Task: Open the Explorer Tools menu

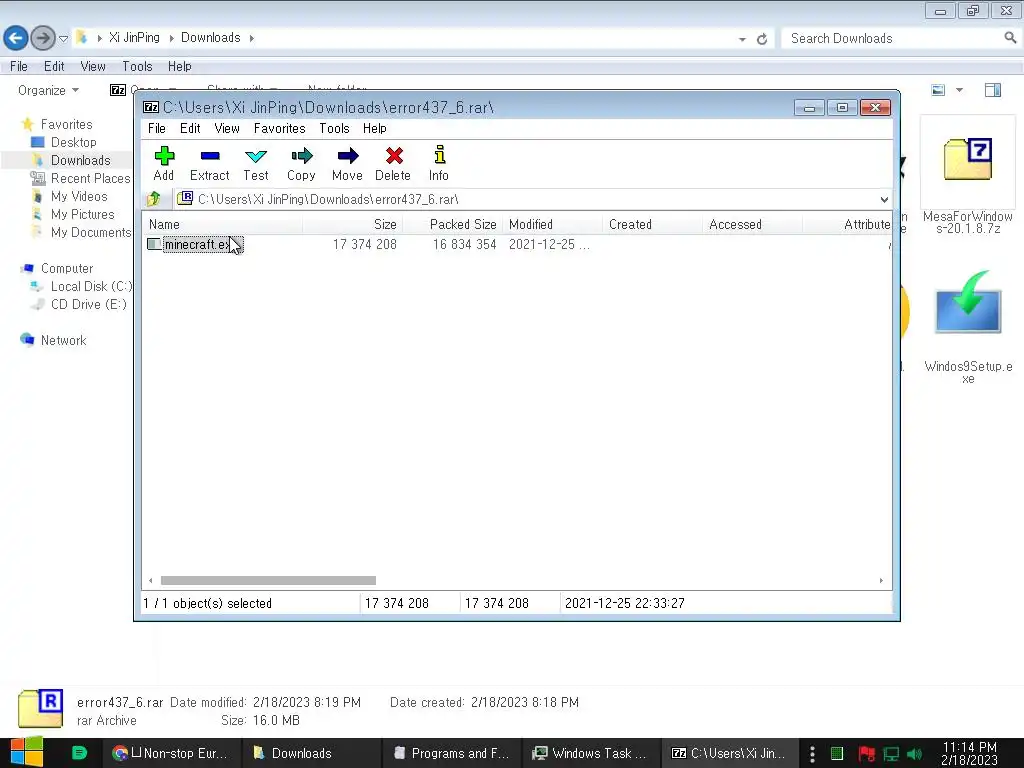Action: pos(137,66)
